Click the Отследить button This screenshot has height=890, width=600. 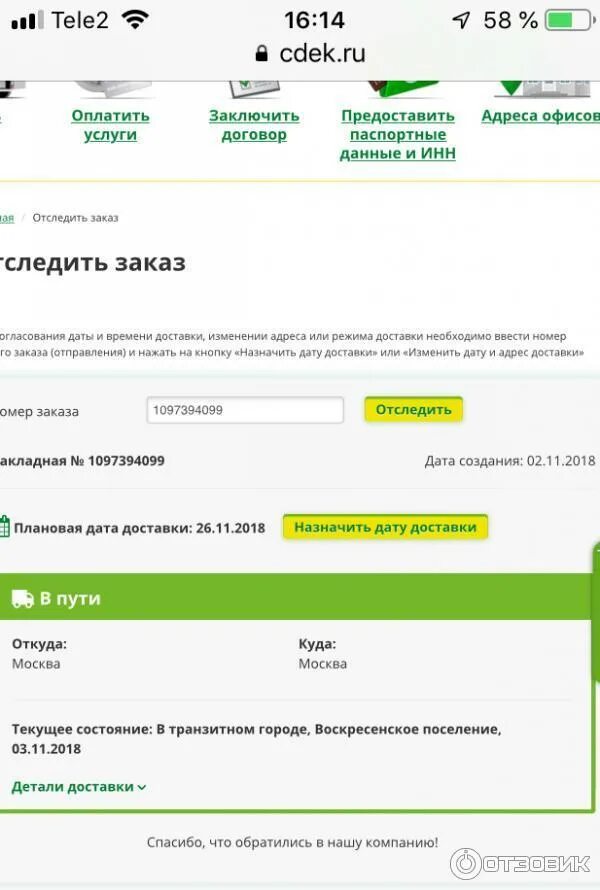point(413,410)
